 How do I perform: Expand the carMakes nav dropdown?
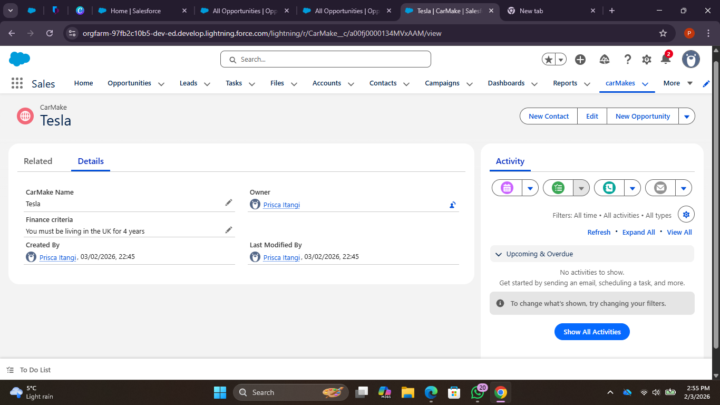point(645,84)
